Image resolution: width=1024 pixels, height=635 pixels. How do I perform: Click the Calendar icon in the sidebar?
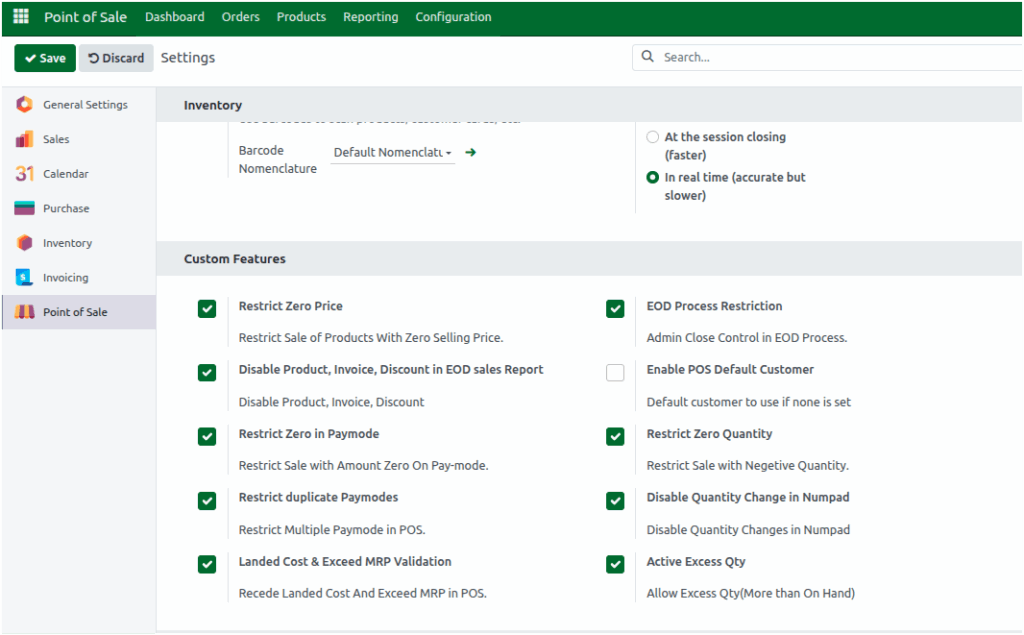click(22, 173)
